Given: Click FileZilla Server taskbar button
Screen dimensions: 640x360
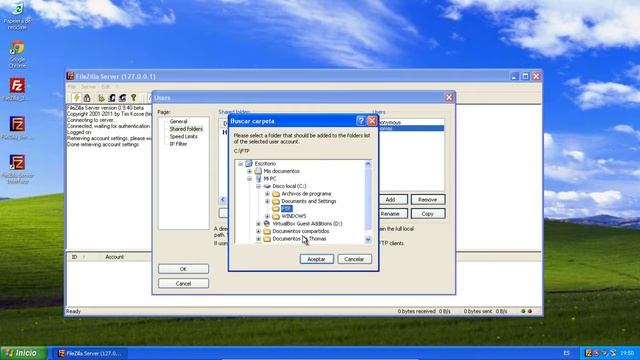Looking at the screenshot, I should pyautogui.click(x=91, y=353).
